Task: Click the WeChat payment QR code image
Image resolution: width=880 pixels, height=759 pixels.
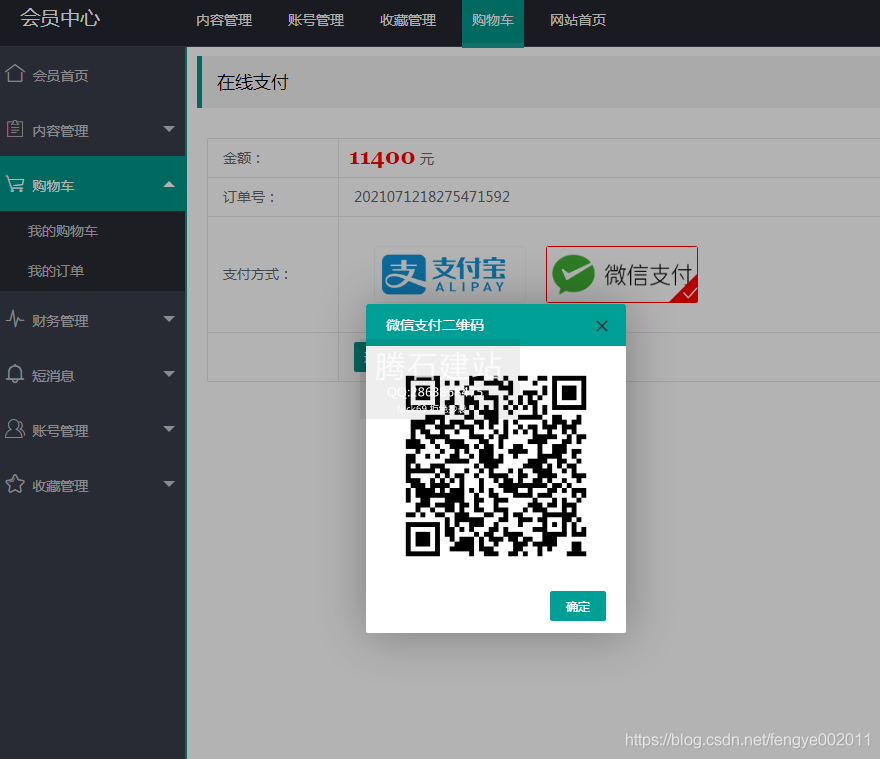Action: point(496,466)
